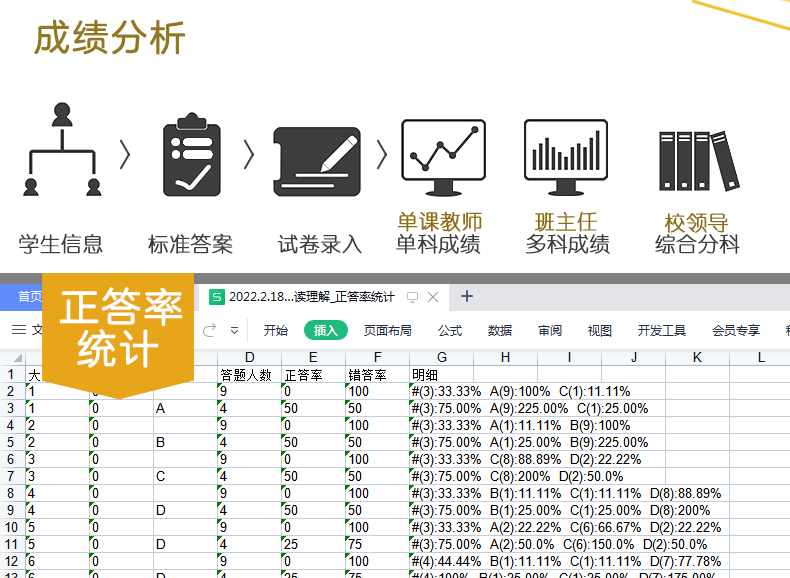Click the 成绩分析 title
The image size is (790, 578).
[110, 38]
